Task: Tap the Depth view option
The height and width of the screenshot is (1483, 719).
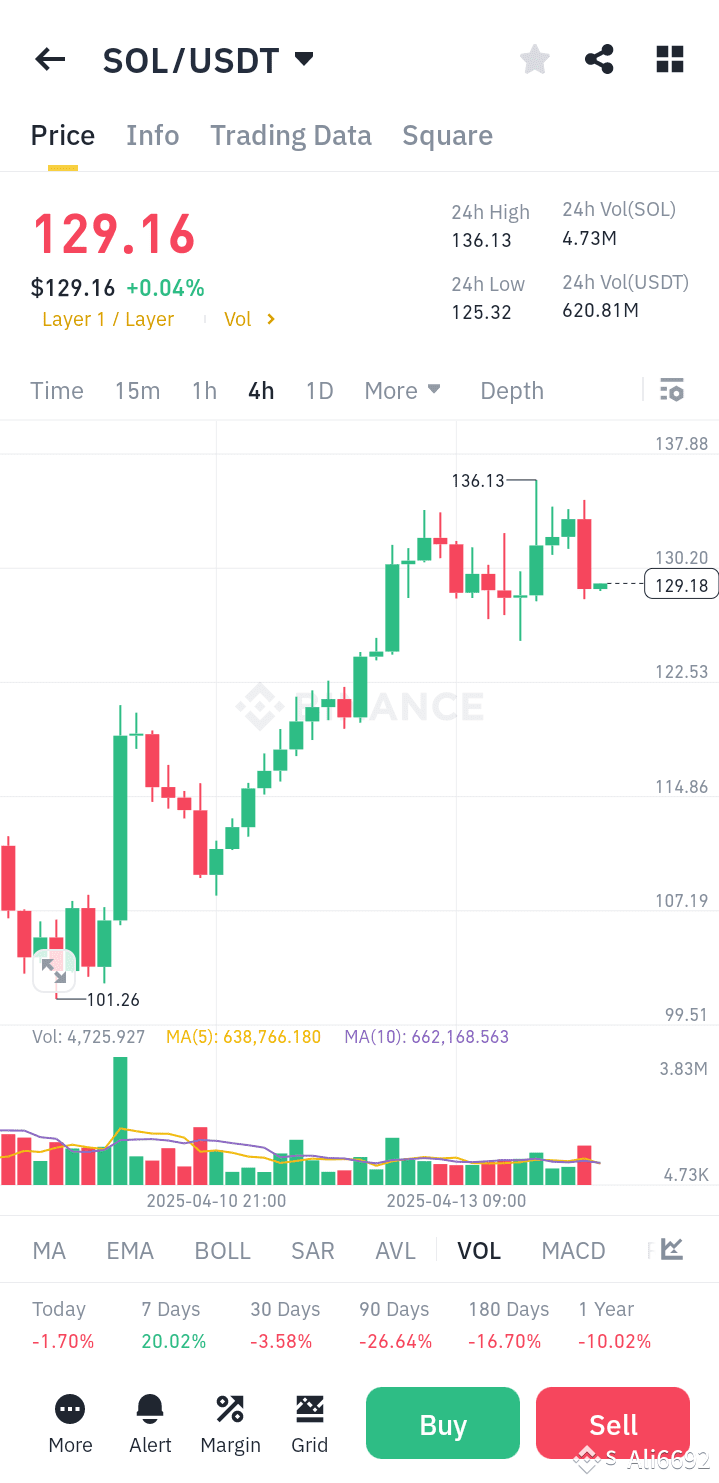Action: (511, 390)
